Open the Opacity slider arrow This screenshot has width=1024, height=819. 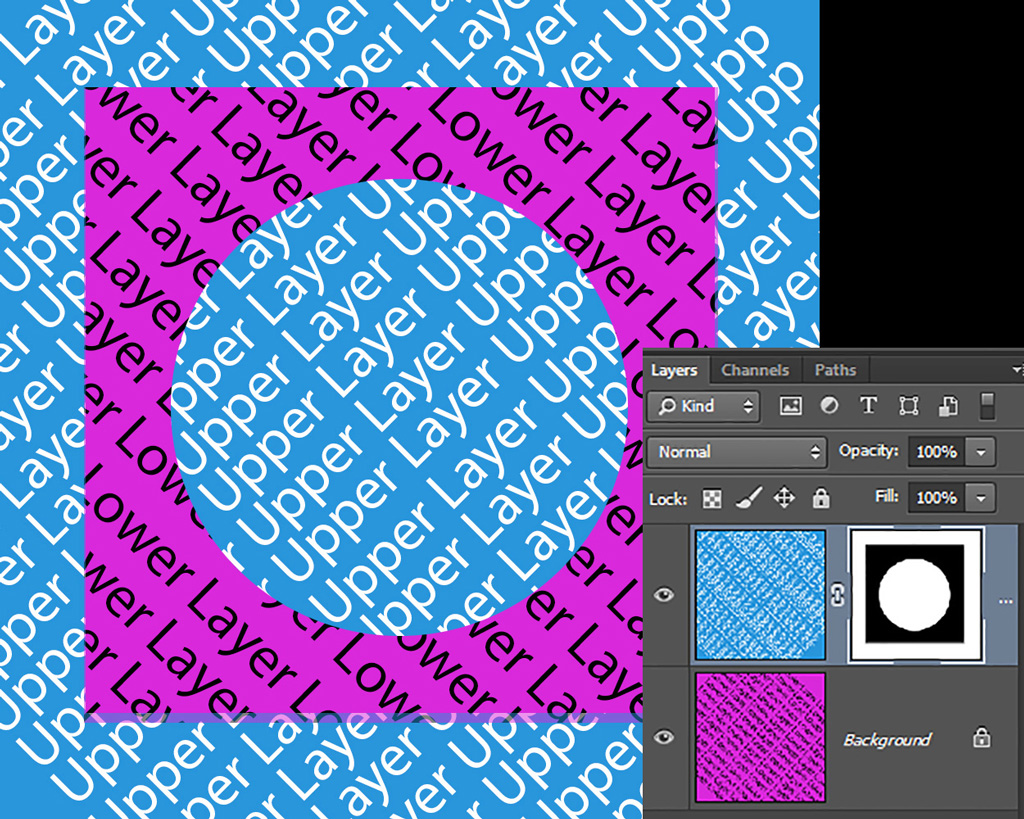[x=981, y=452]
